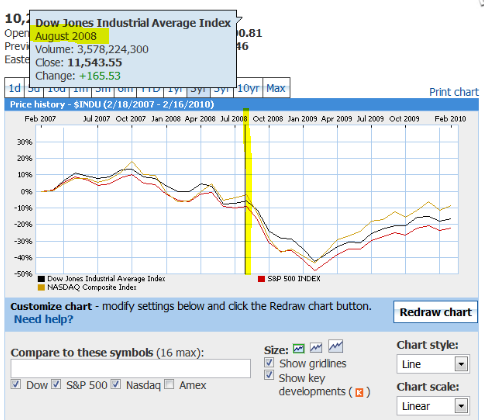The image size is (484, 420).
Task: Click the S&P 500 INDEX legend text
Action: pyautogui.click(x=294, y=279)
